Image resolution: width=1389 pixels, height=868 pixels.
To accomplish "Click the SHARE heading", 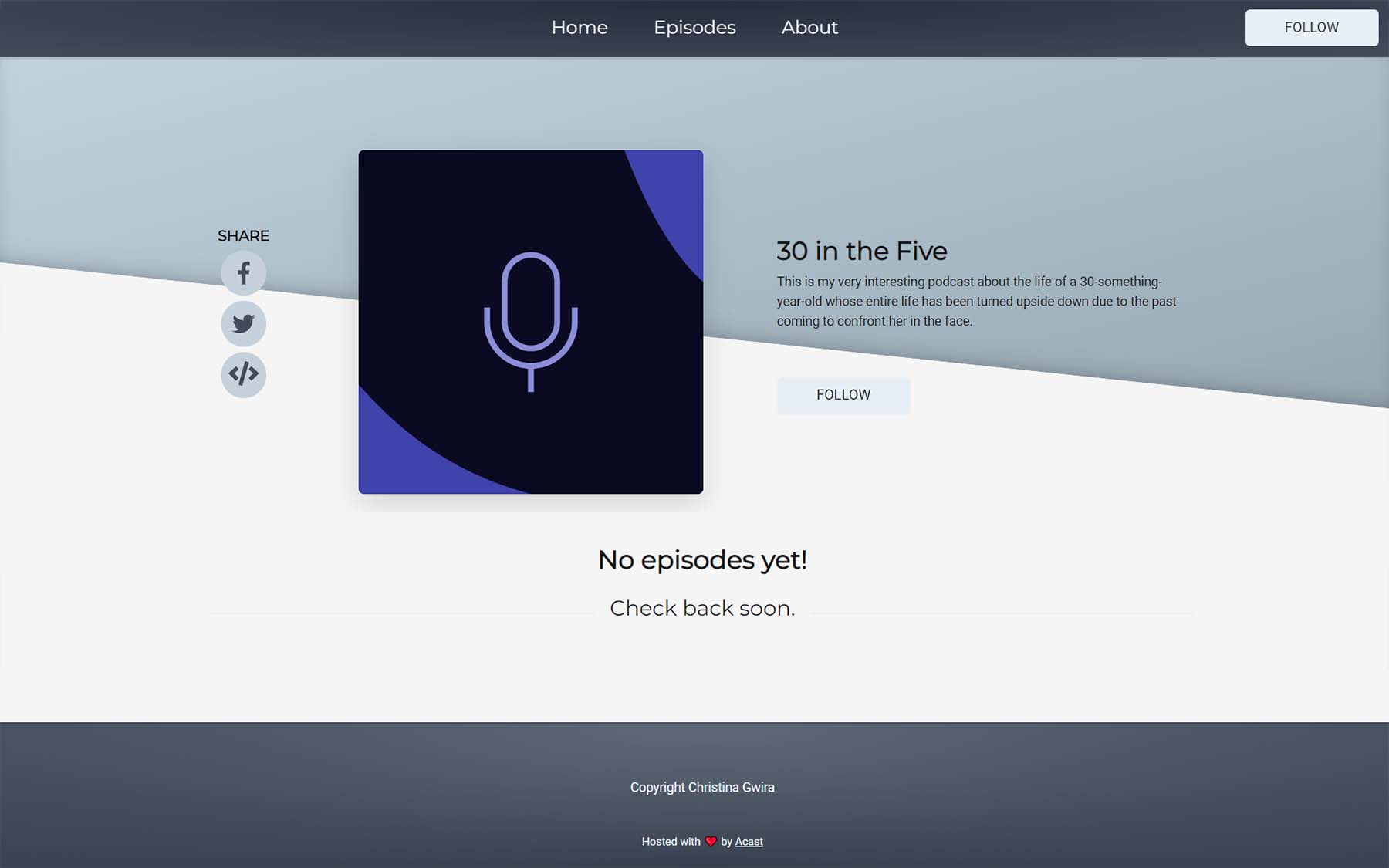I will (x=243, y=235).
